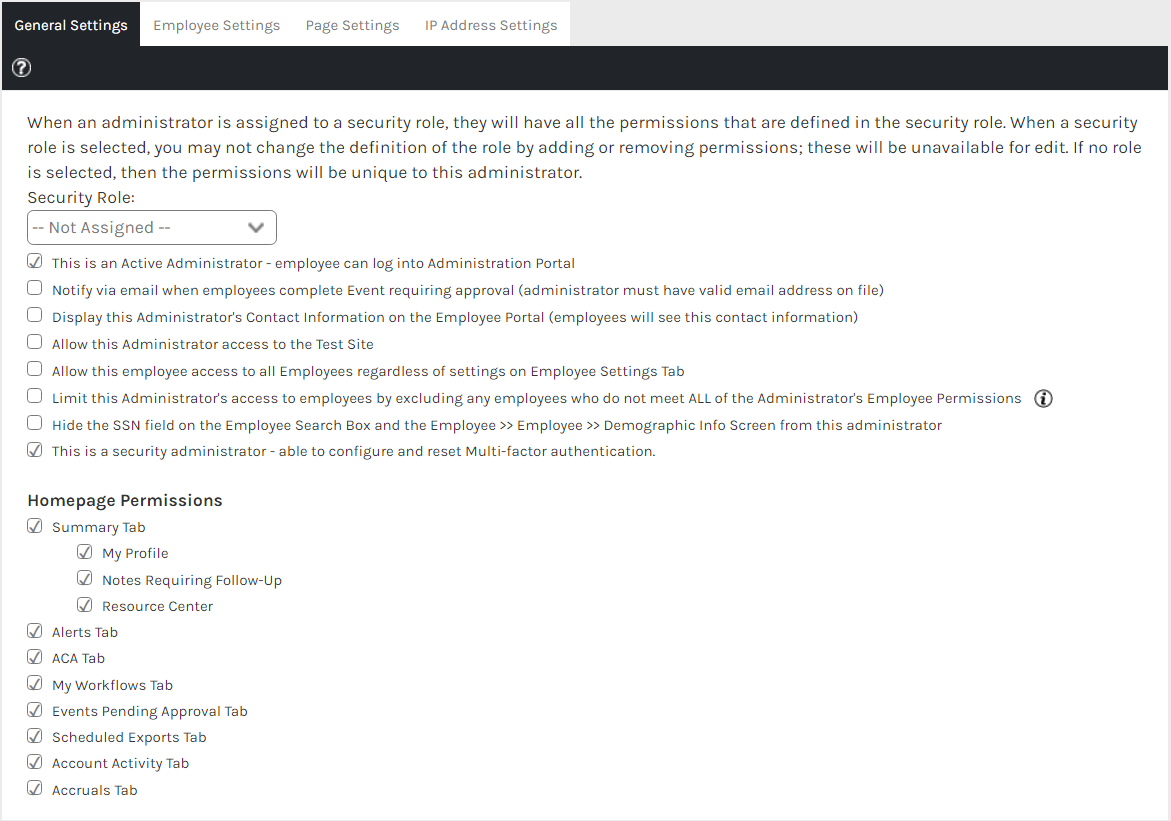Switch to the Employee Settings tab
This screenshot has width=1171, height=821.
point(217,25)
